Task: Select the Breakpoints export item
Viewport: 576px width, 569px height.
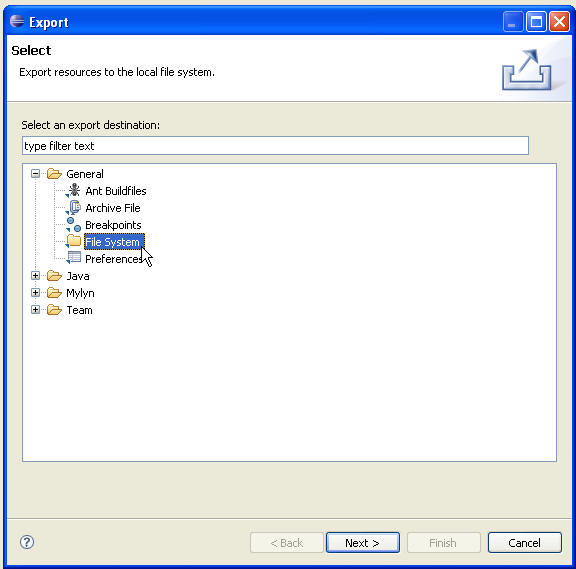Action: click(x=113, y=225)
